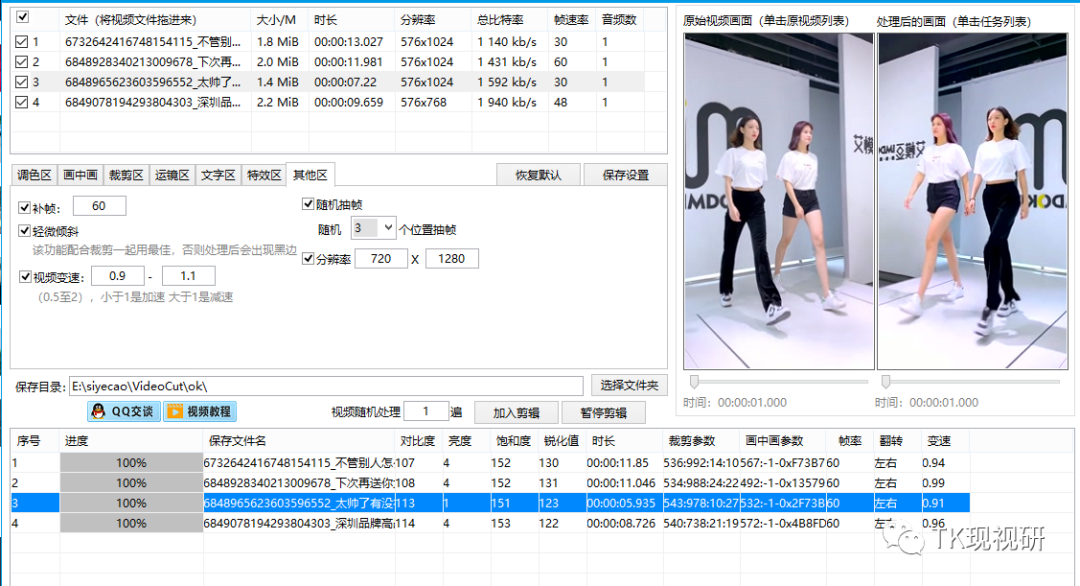The height and width of the screenshot is (586, 1080).
Task: Open the 裁剪区 tab
Action: pyautogui.click(x=126, y=175)
